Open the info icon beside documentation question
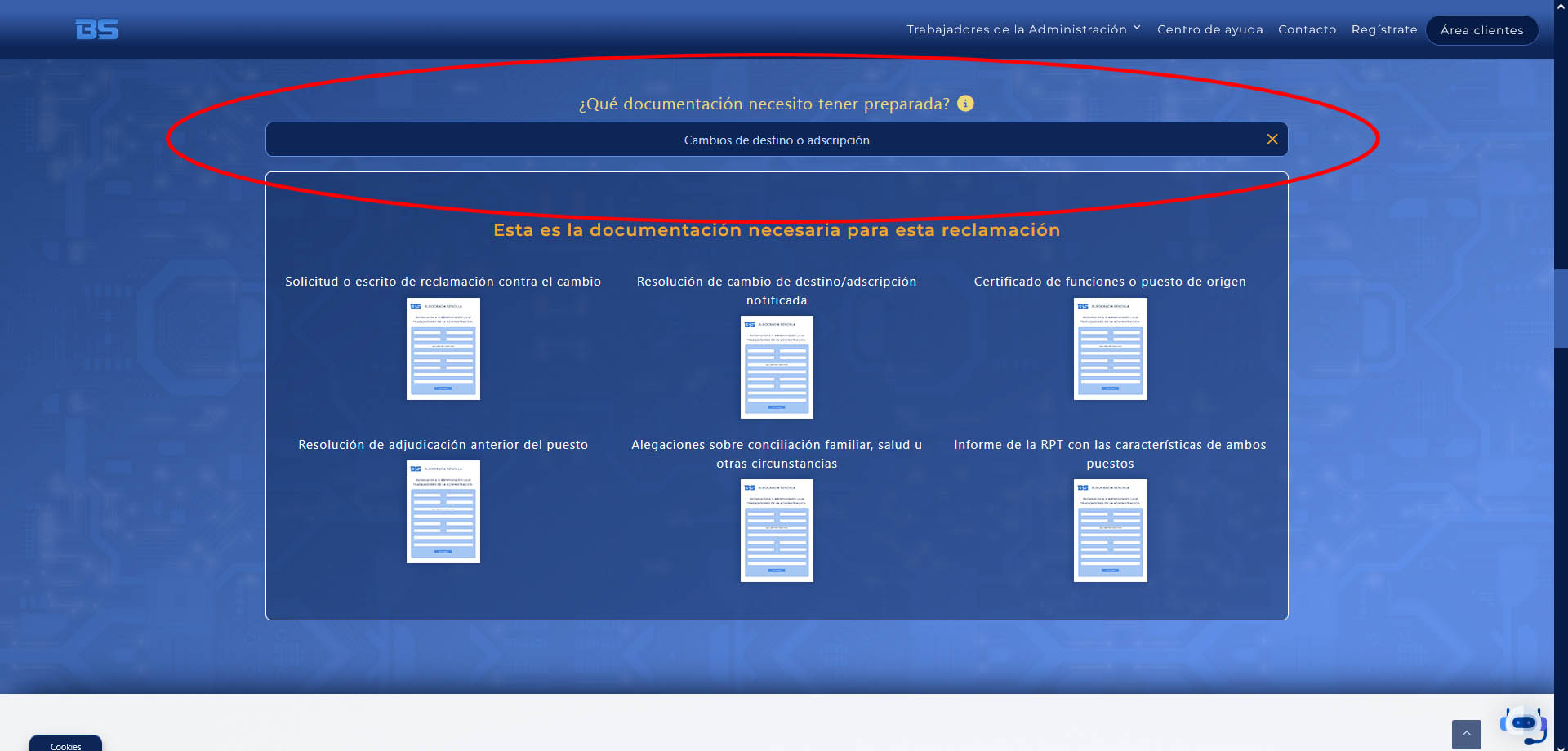 click(965, 104)
